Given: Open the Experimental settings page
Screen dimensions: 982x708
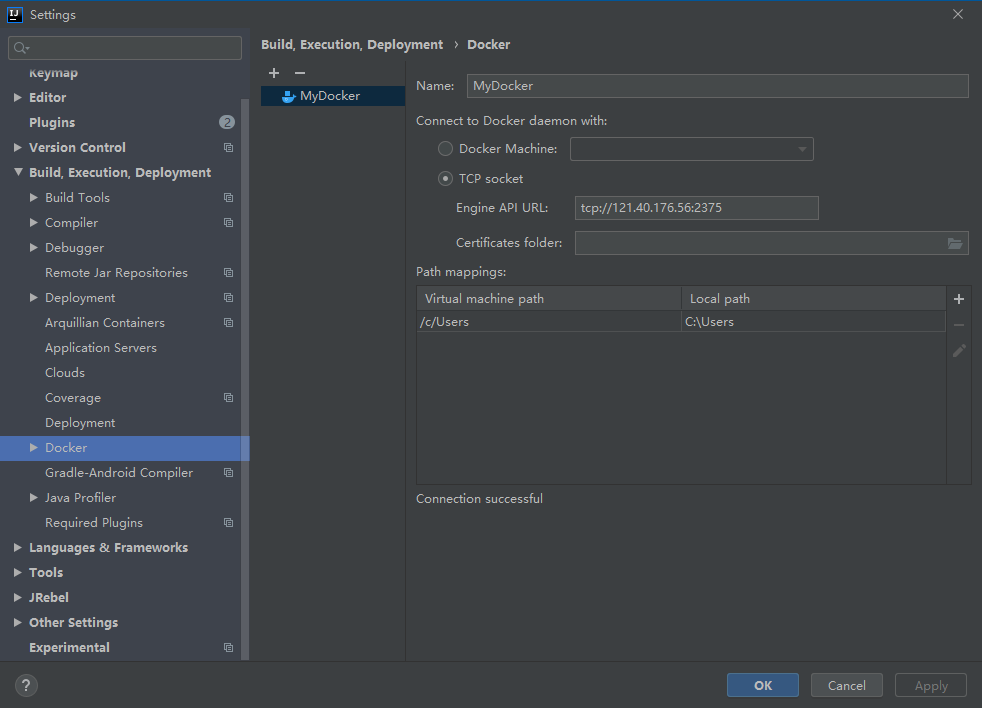Looking at the screenshot, I should [x=70, y=647].
